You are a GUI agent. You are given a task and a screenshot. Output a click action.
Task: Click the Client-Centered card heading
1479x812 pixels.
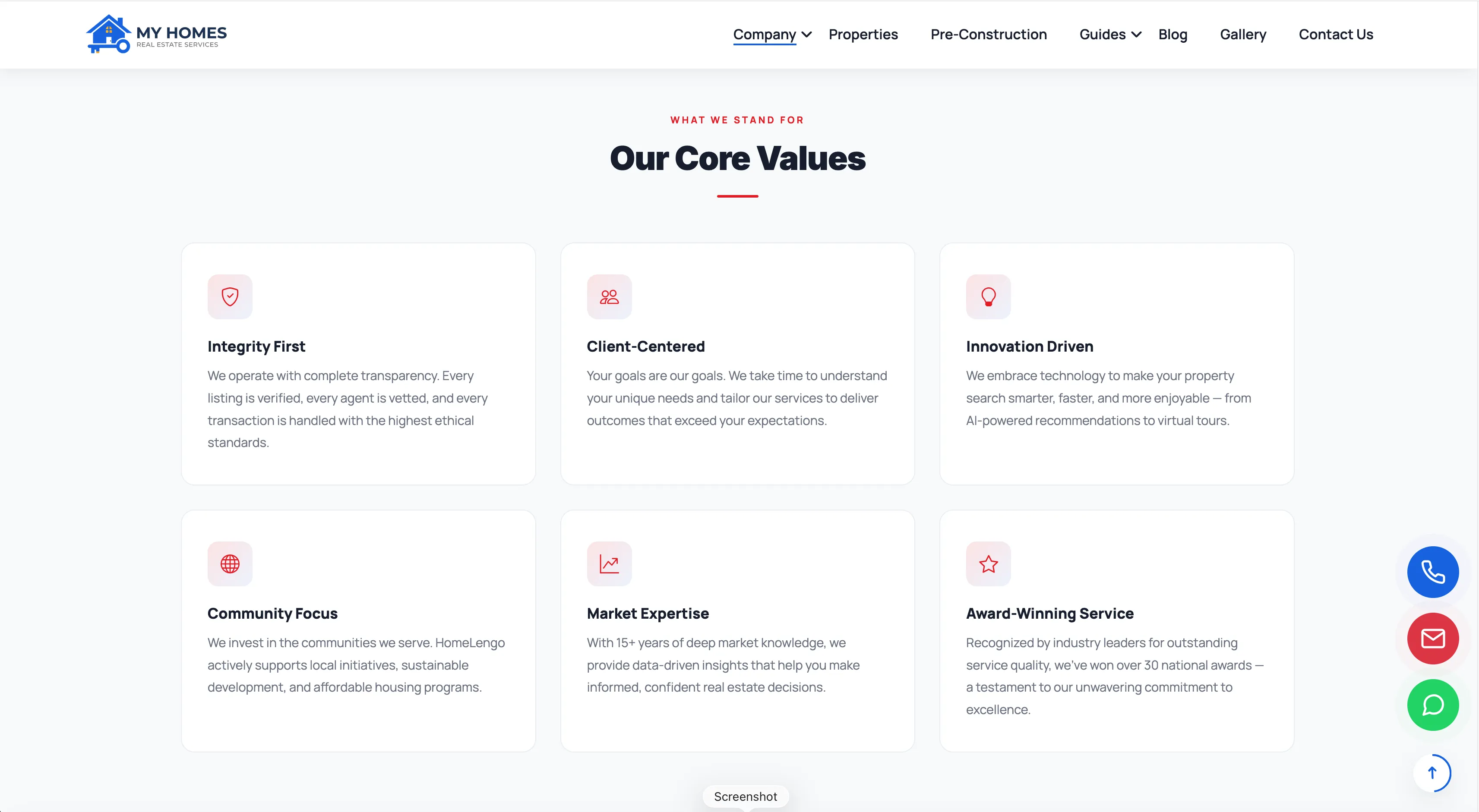pos(645,346)
